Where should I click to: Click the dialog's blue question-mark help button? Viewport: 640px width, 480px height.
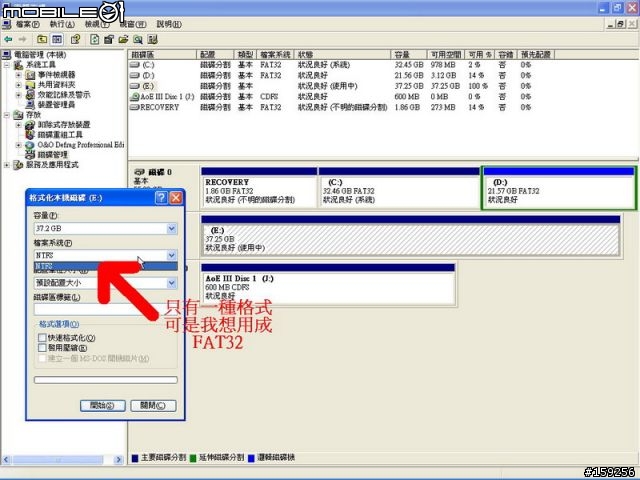161,198
